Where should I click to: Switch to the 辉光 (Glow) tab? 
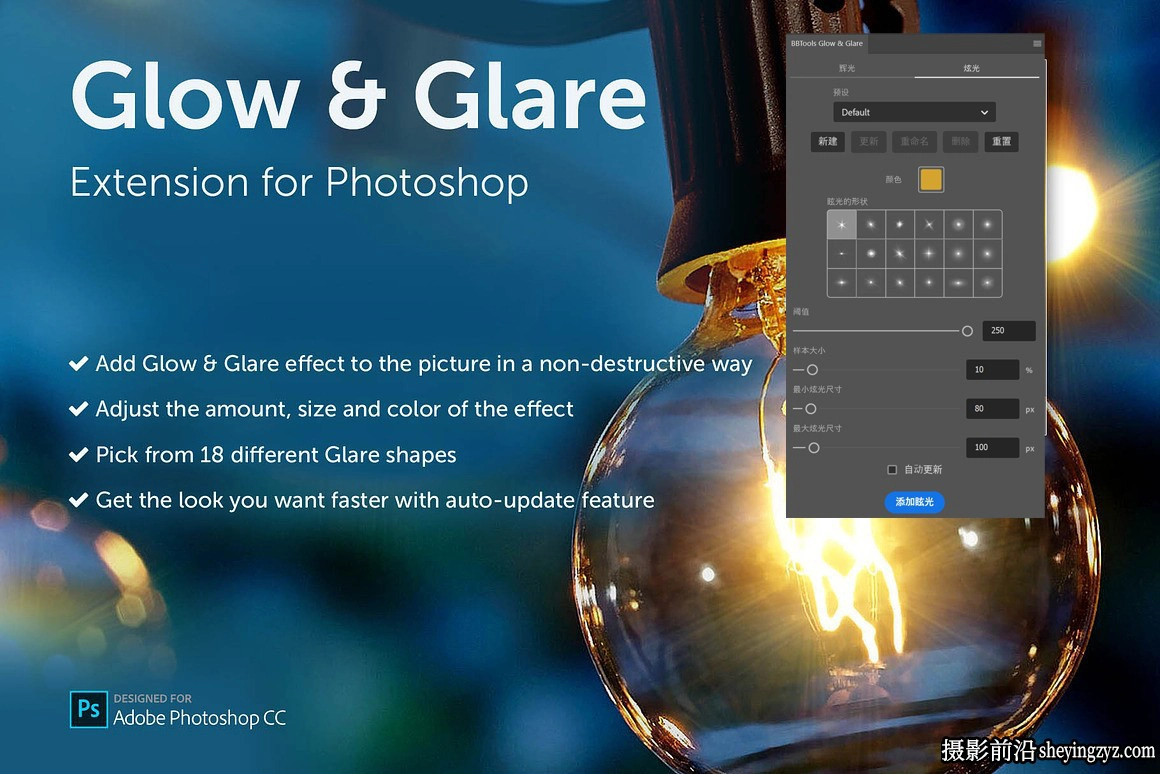[x=848, y=68]
